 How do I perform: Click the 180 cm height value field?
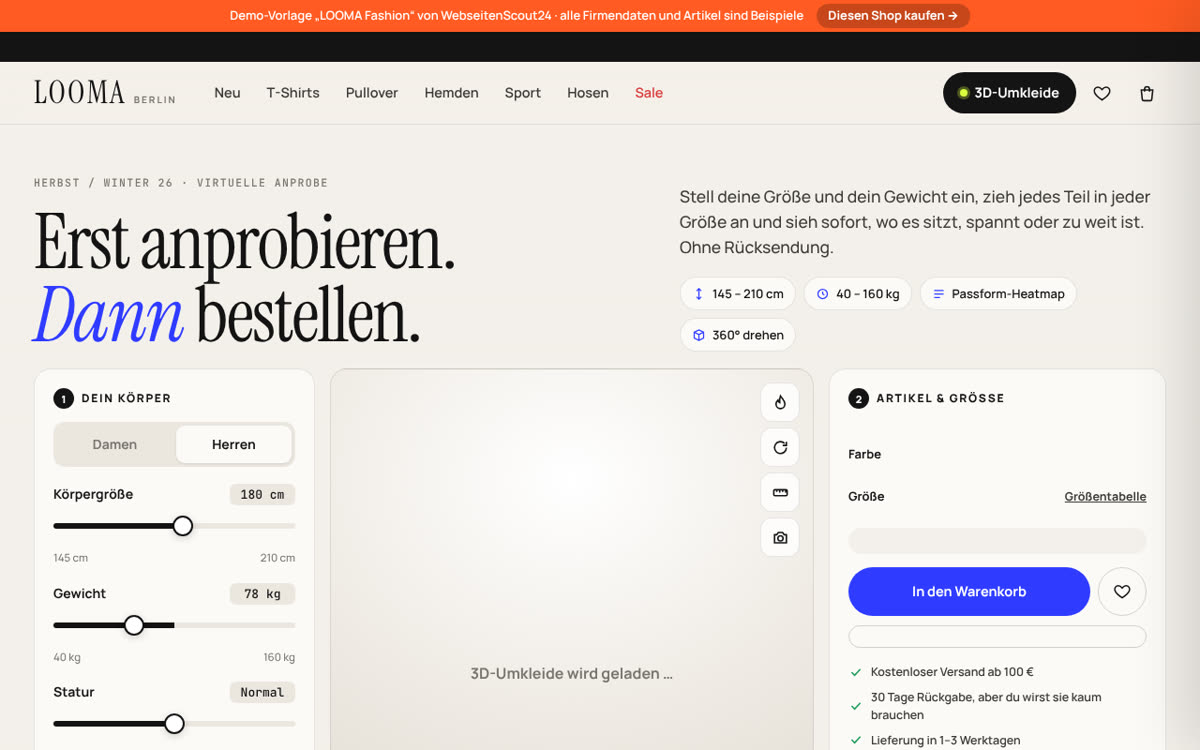point(262,495)
